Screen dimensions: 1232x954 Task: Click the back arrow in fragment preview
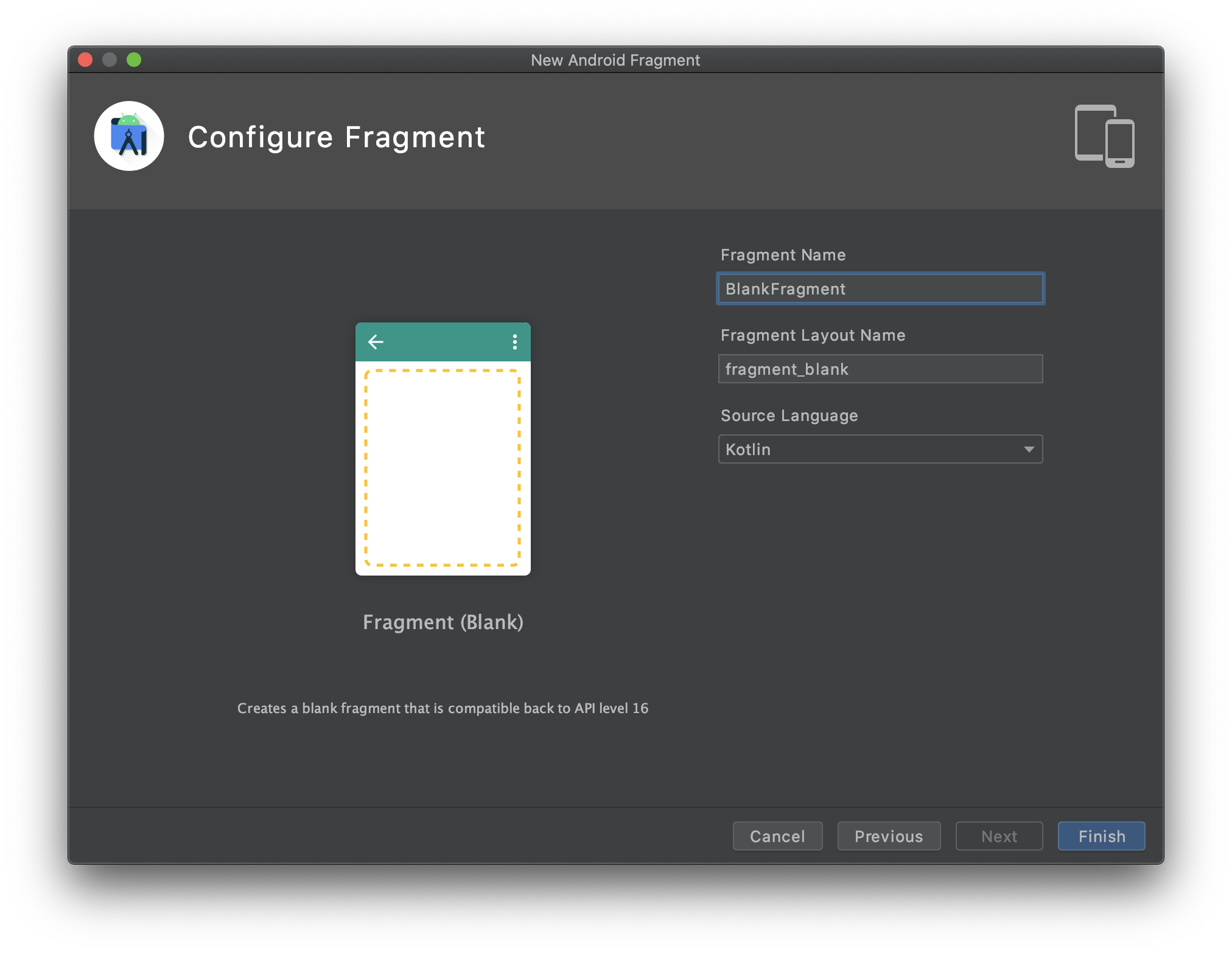pyautogui.click(x=376, y=342)
